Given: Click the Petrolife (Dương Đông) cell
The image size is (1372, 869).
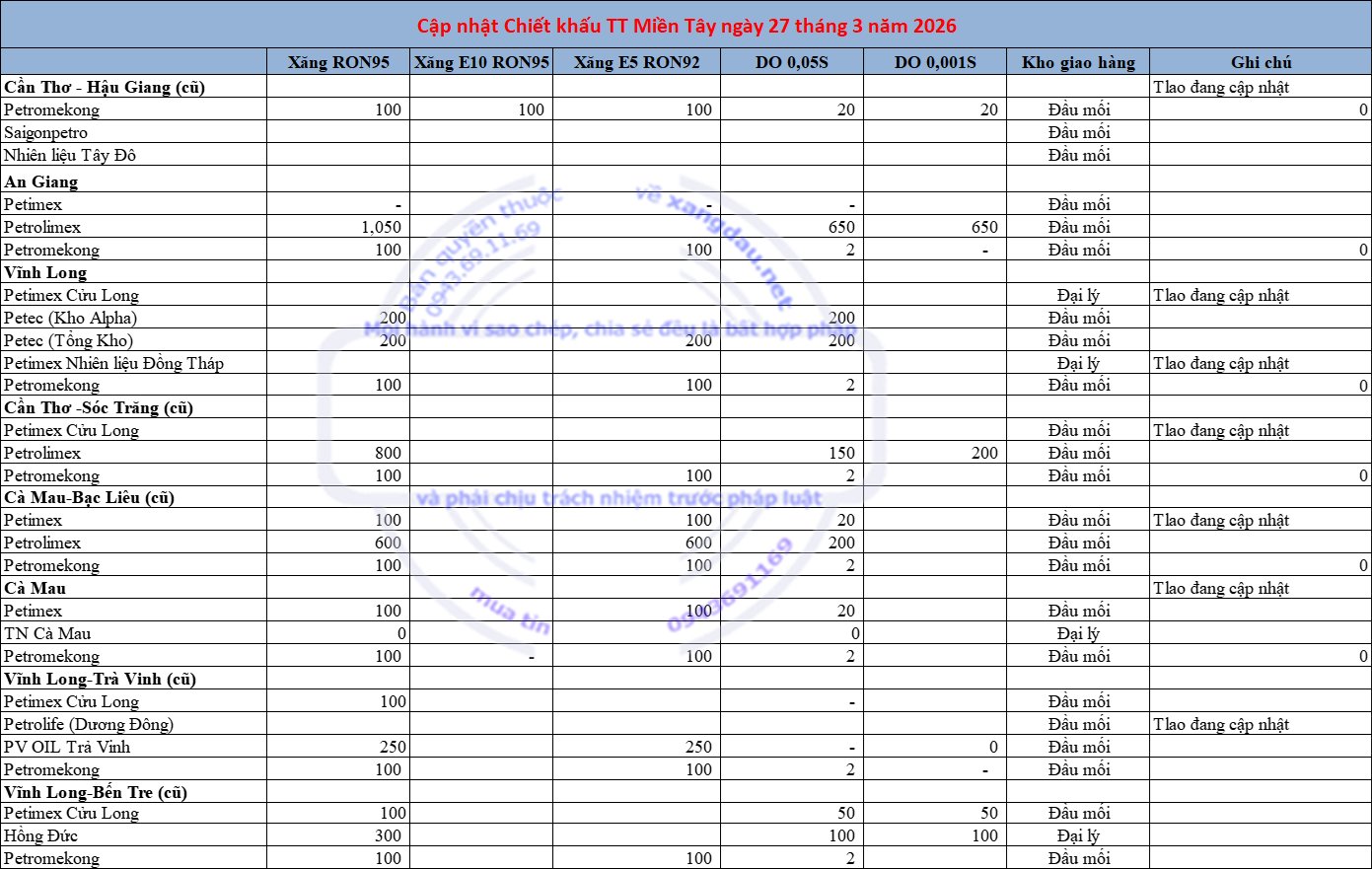Looking at the screenshot, I should click(x=89, y=724).
